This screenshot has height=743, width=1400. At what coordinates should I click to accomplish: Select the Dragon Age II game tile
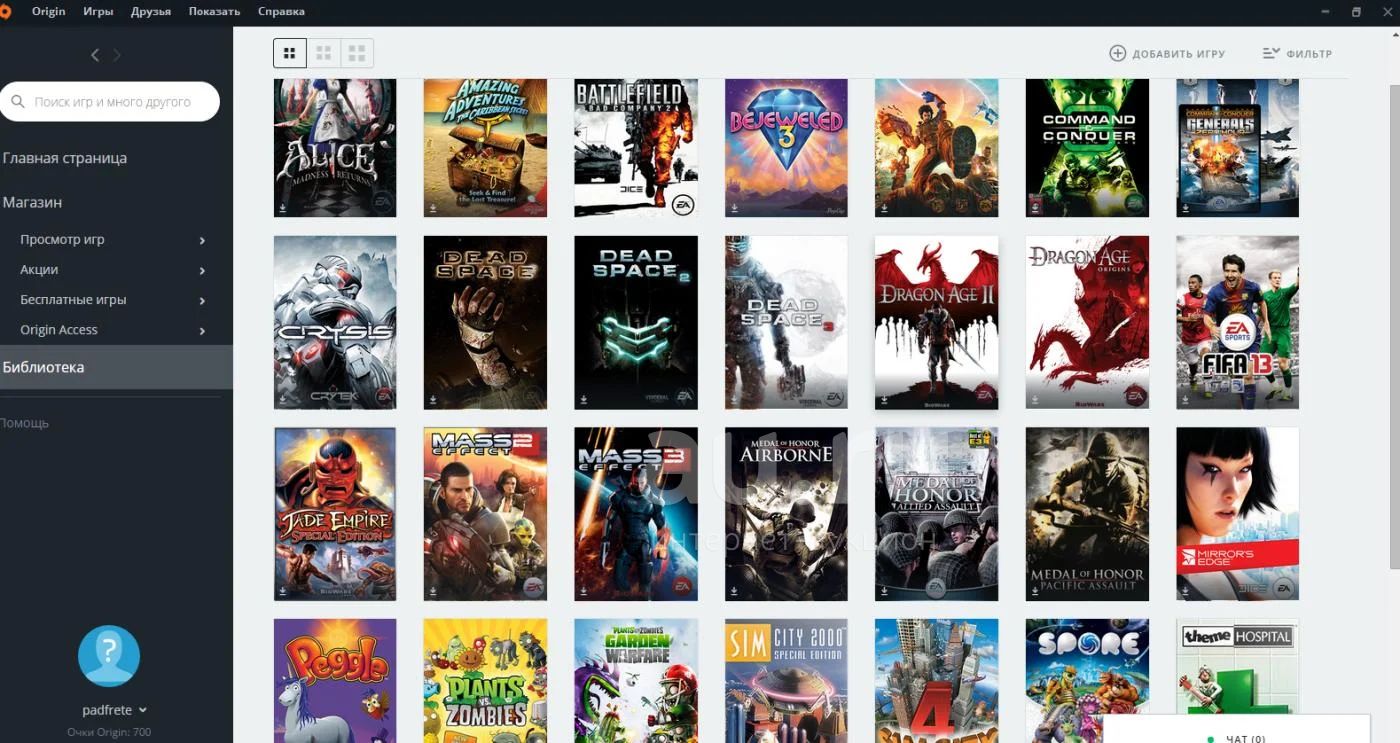[936, 322]
